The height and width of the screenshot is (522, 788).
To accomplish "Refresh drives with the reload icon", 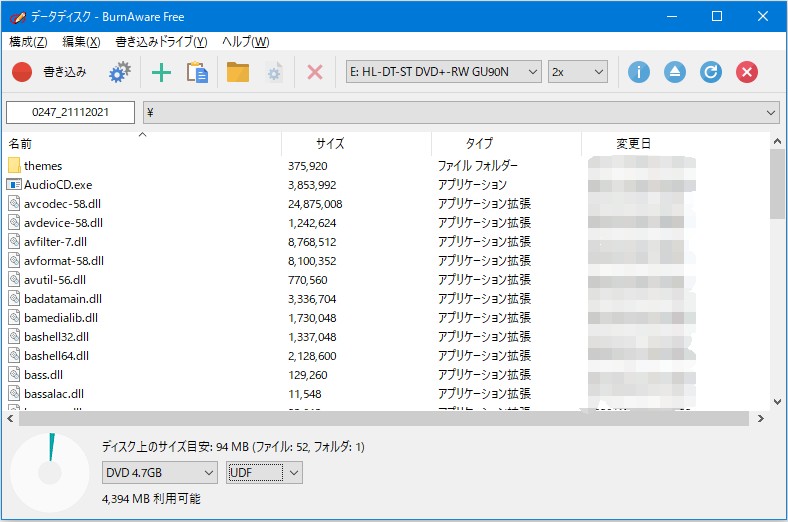I will [x=711, y=72].
